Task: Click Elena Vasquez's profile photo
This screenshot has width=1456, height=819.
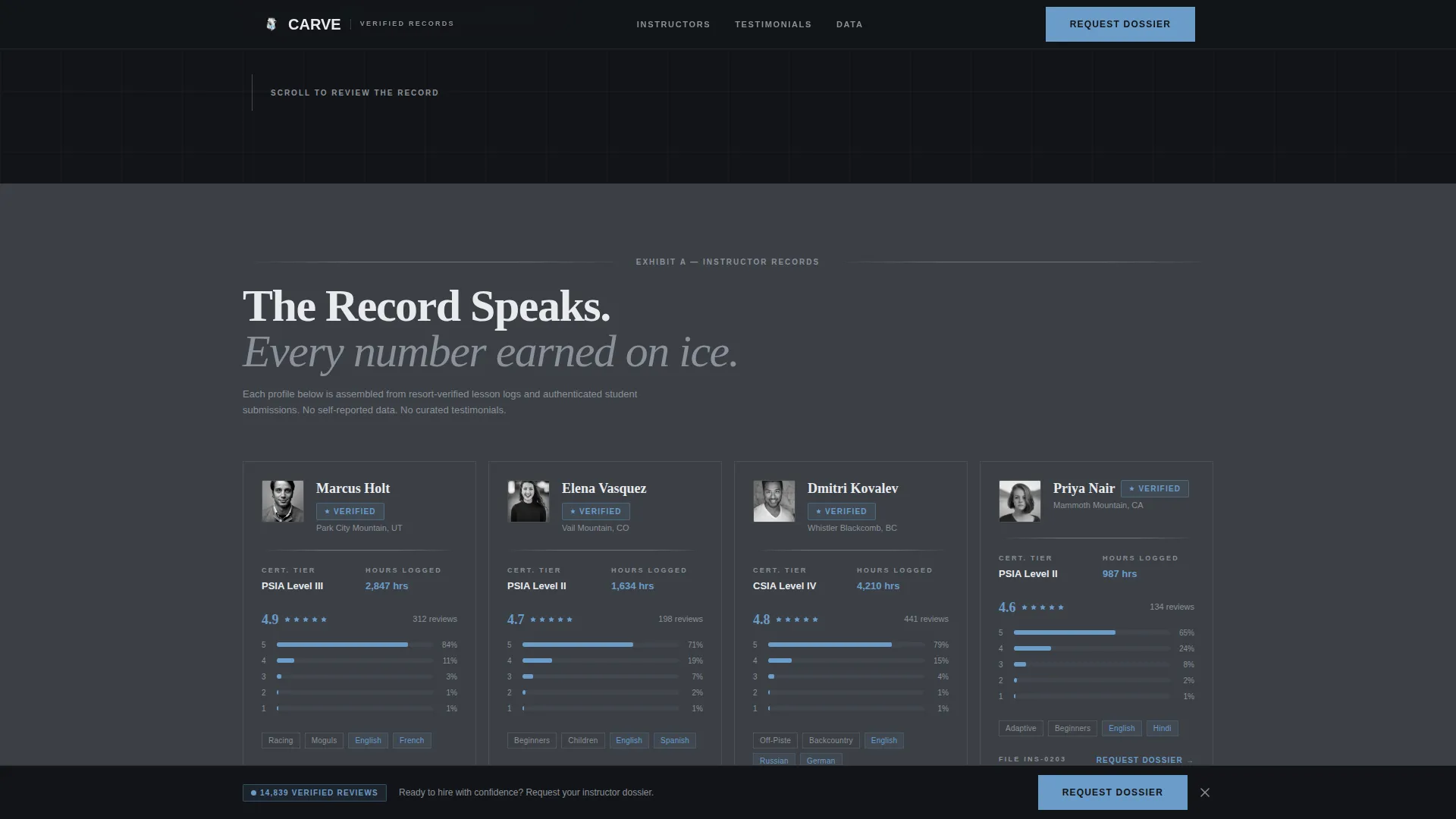Action: click(529, 501)
